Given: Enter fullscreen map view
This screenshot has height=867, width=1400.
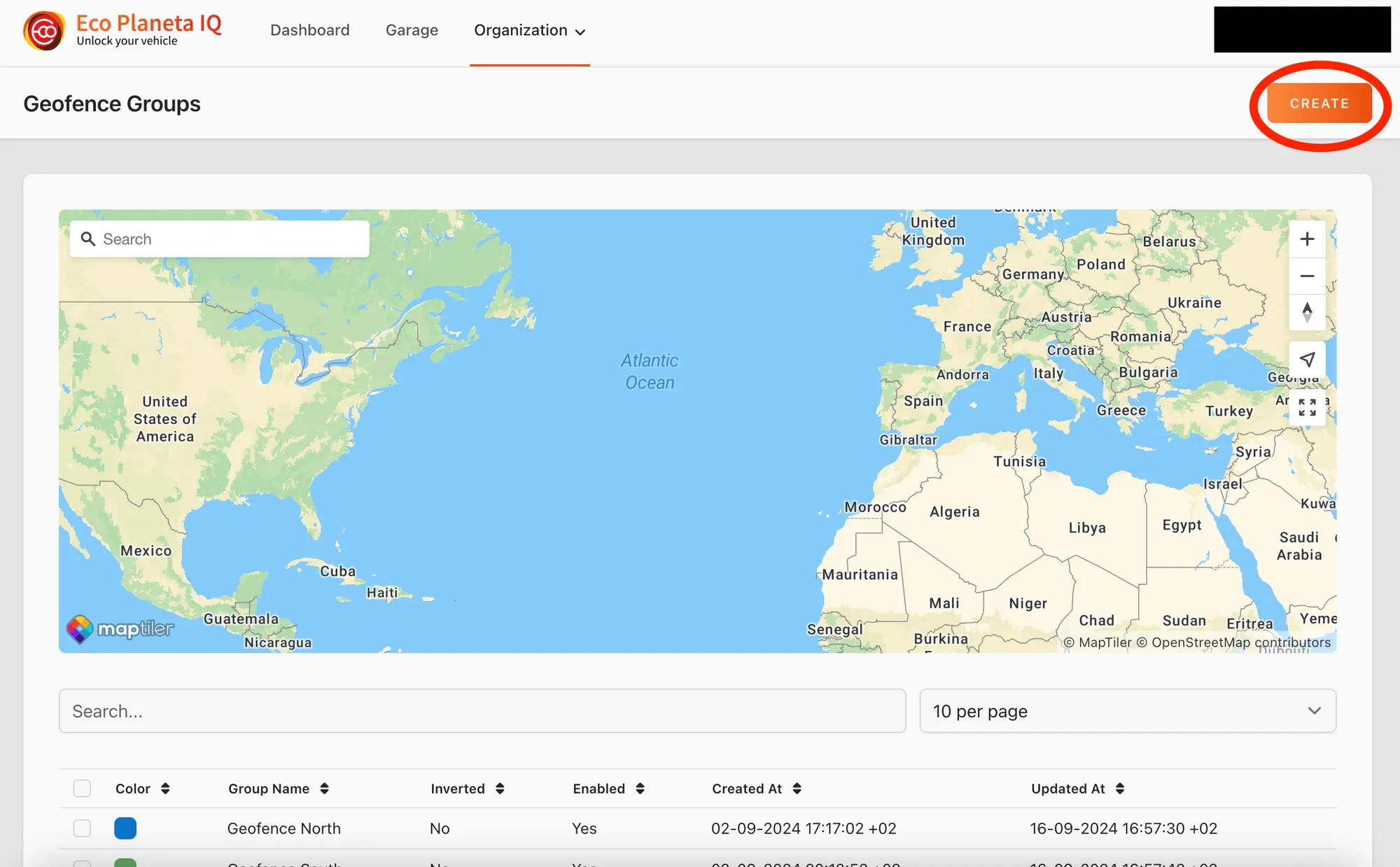Looking at the screenshot, I should coord(1307,407).
